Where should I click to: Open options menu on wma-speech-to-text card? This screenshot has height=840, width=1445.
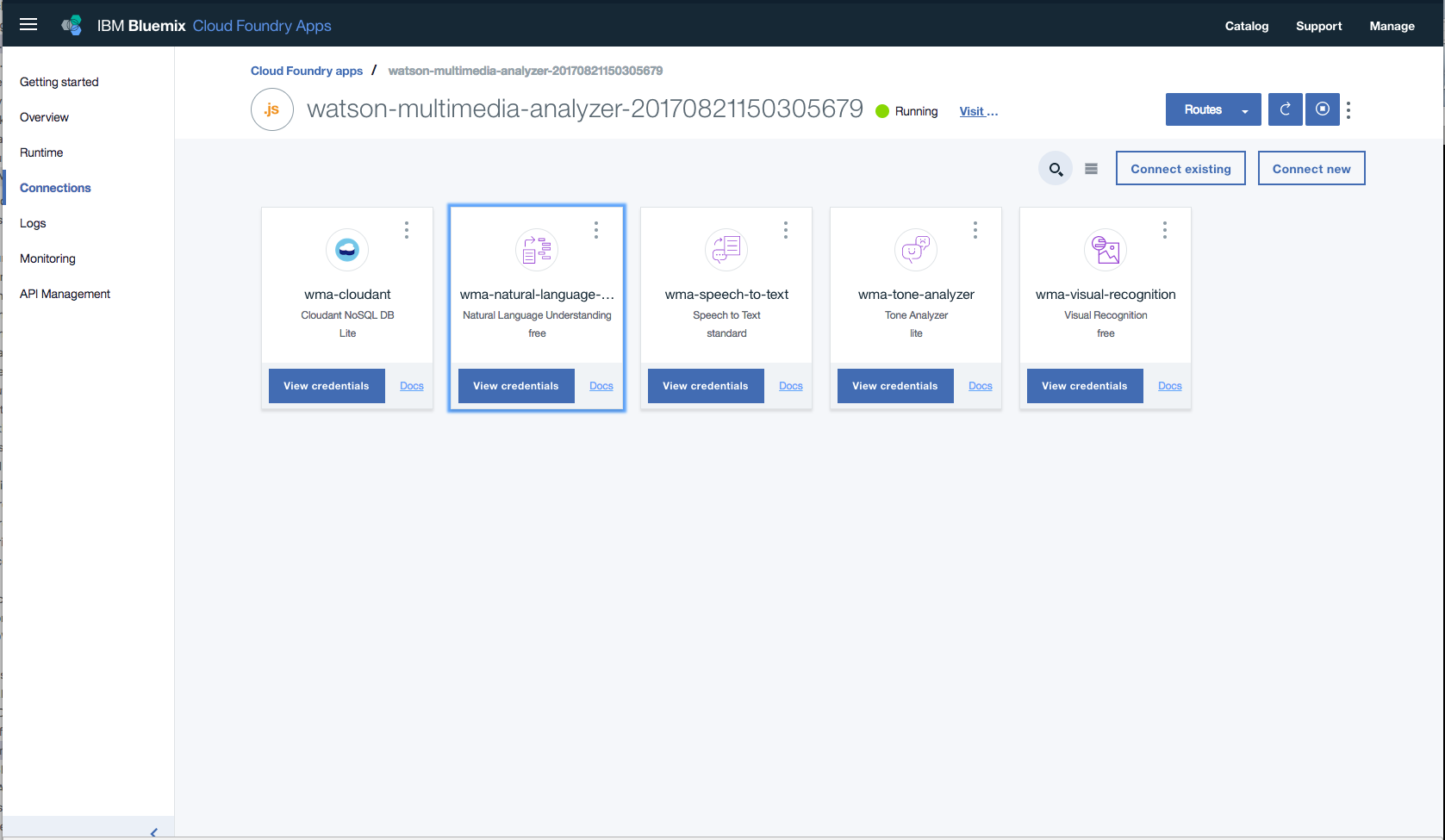click(x=786, y=230)
